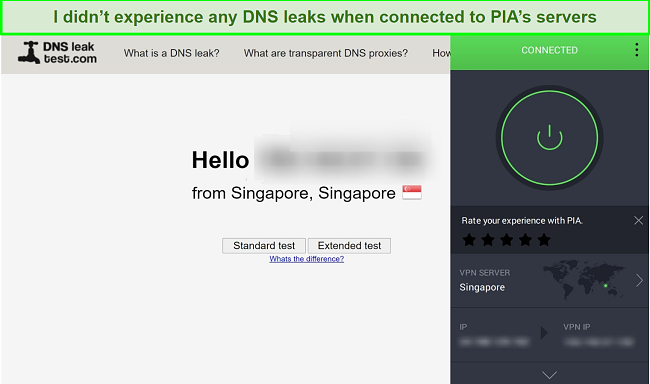650x384 pixels.
Task: Open the Whats the difference? link
Action: point(307,259)
